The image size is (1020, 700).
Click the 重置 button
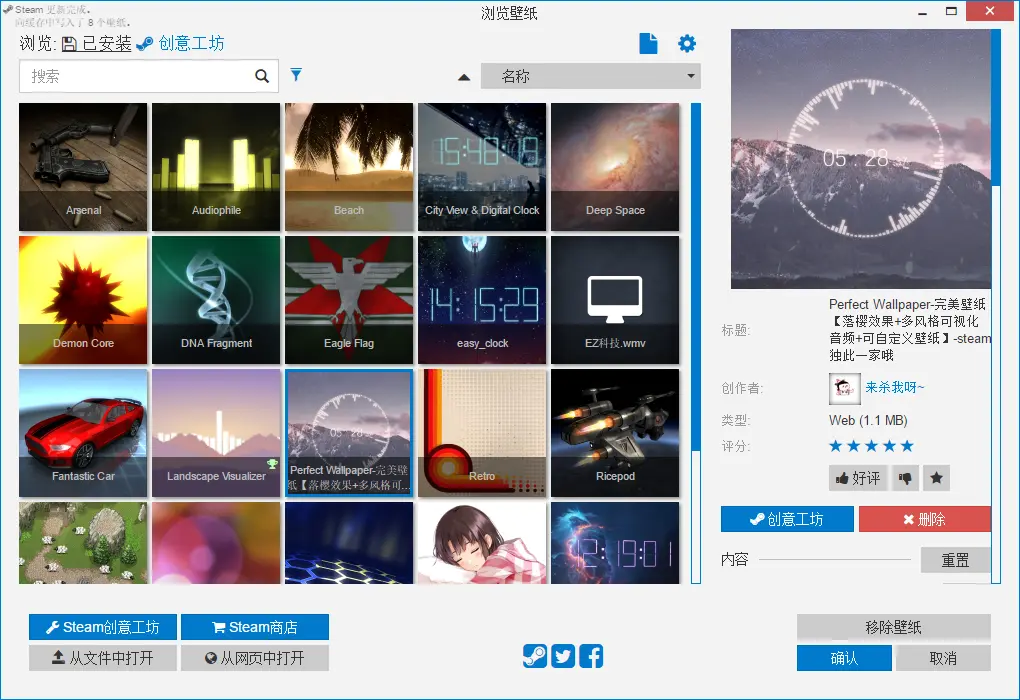pos(955,559)
